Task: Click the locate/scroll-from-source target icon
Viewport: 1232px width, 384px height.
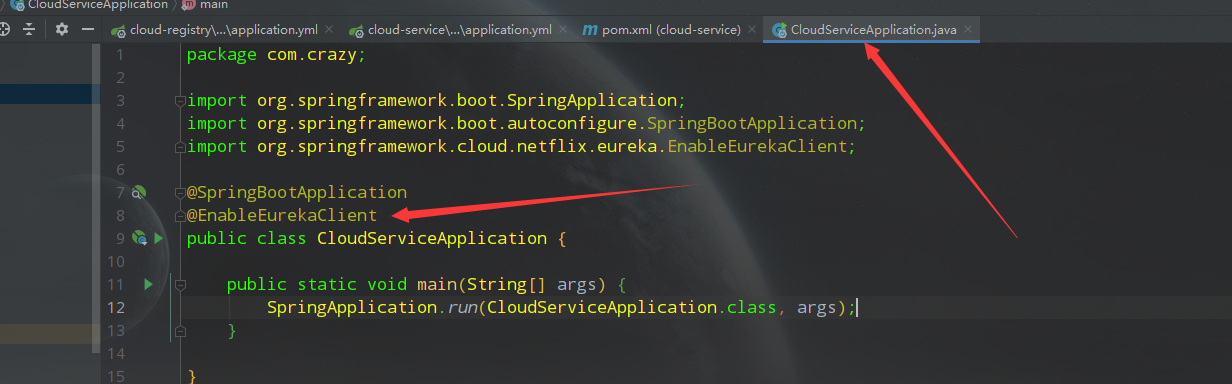Action: click(4, 29)
